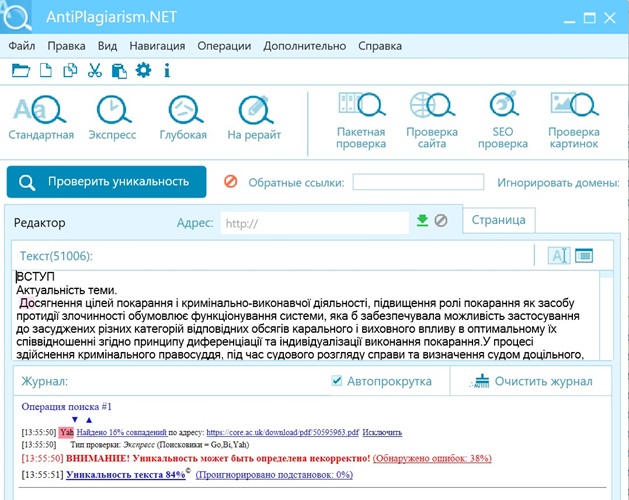The image size is (629, 500).
Task: Click the copy documents toolbar icon
Action: tap(70, 71)
